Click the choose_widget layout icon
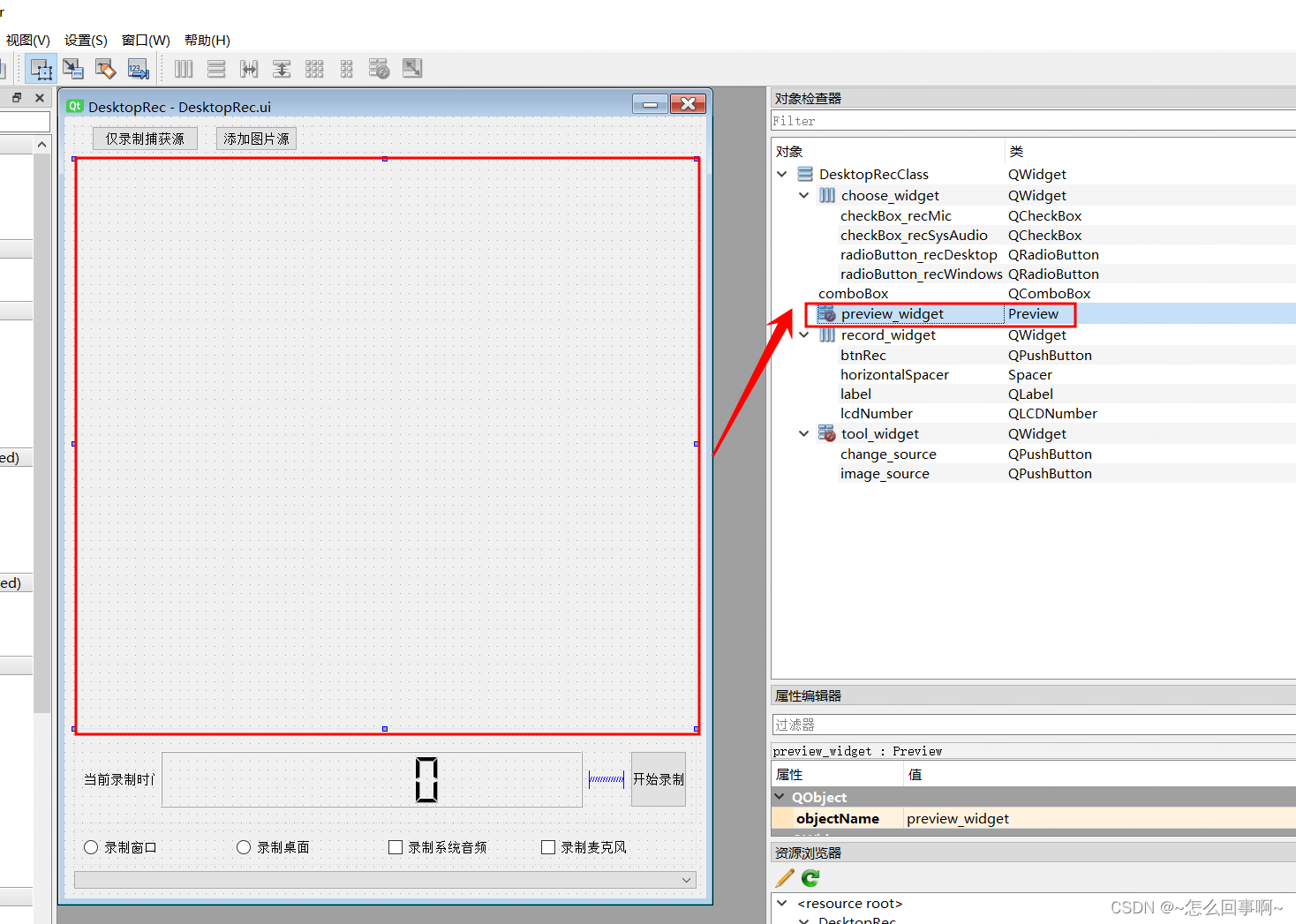This screenshot has width=1296, height=924. coord(827,195)
